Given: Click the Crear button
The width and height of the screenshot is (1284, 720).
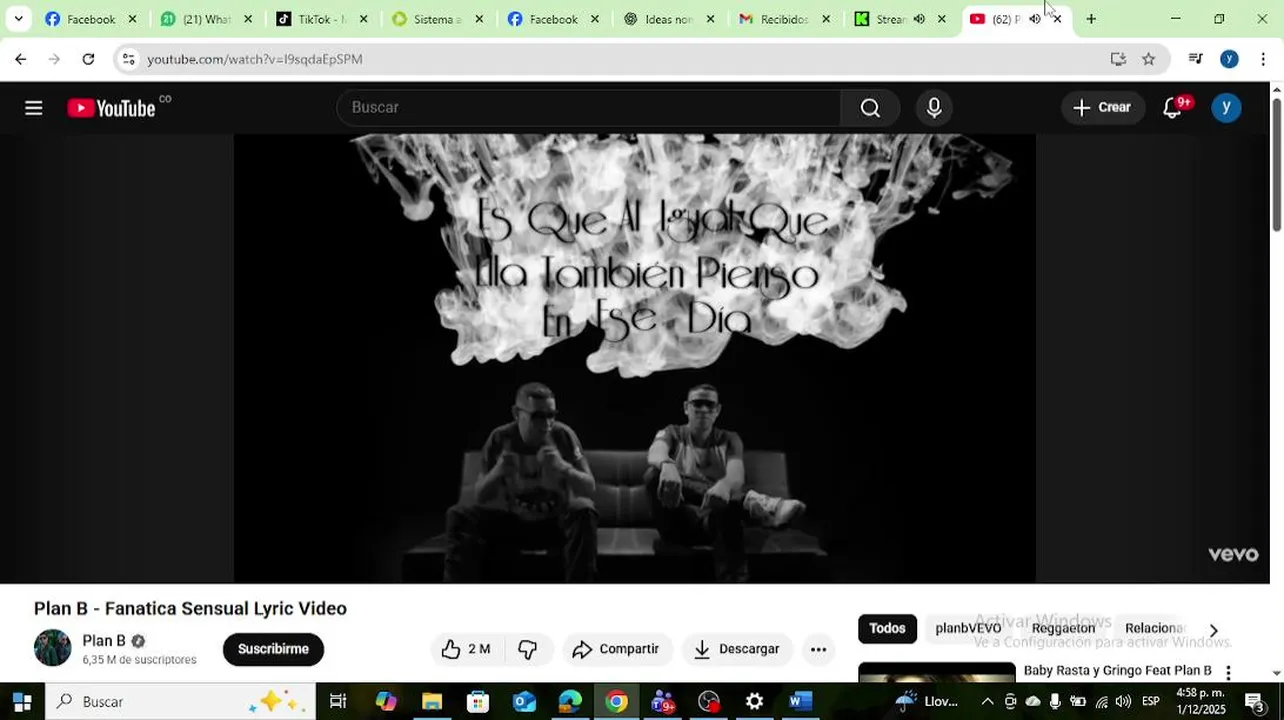Looking at the screenshot, I should point(1102,108).
